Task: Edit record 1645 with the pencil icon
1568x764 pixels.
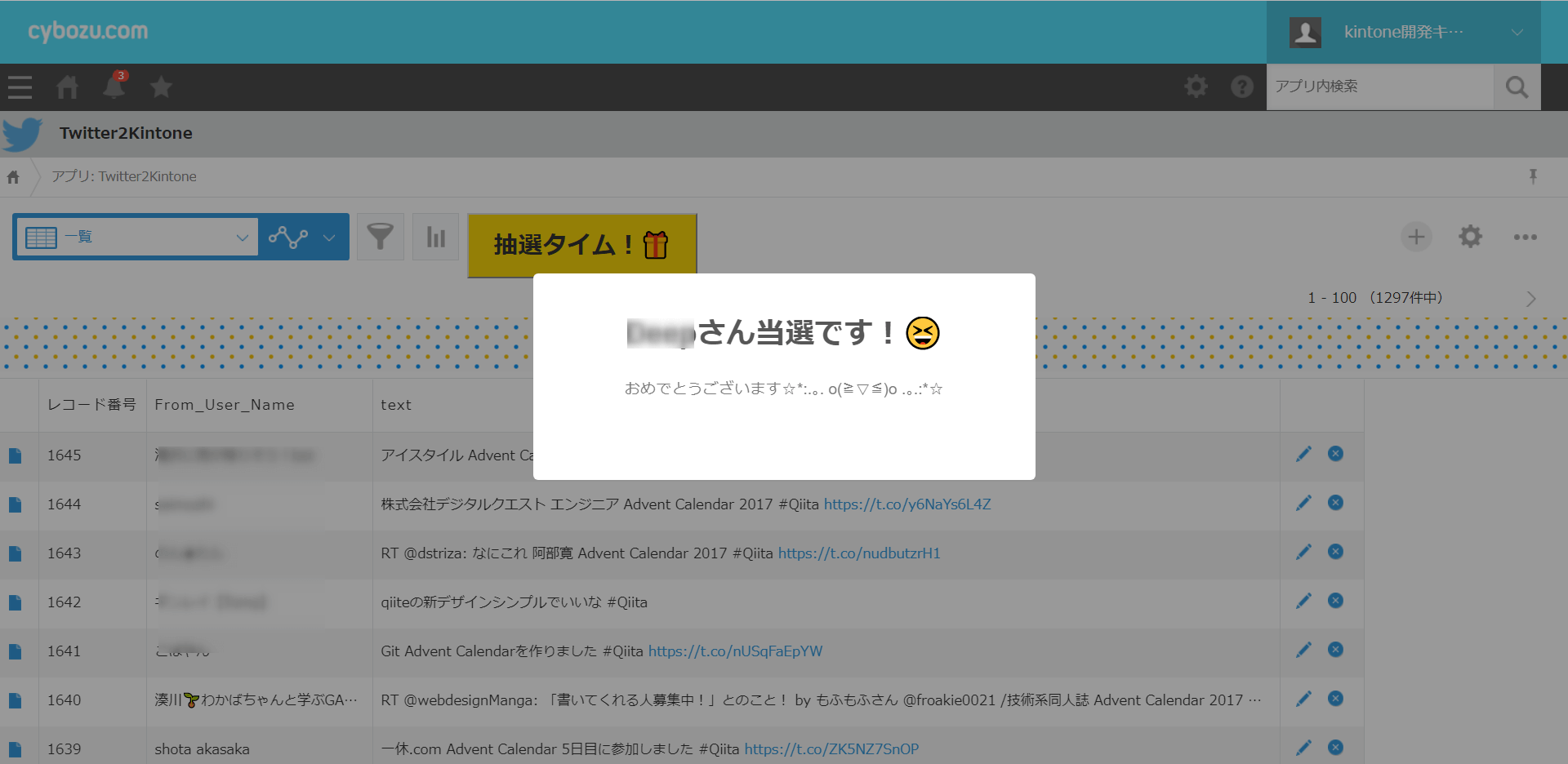Action: coord(1303,454)
